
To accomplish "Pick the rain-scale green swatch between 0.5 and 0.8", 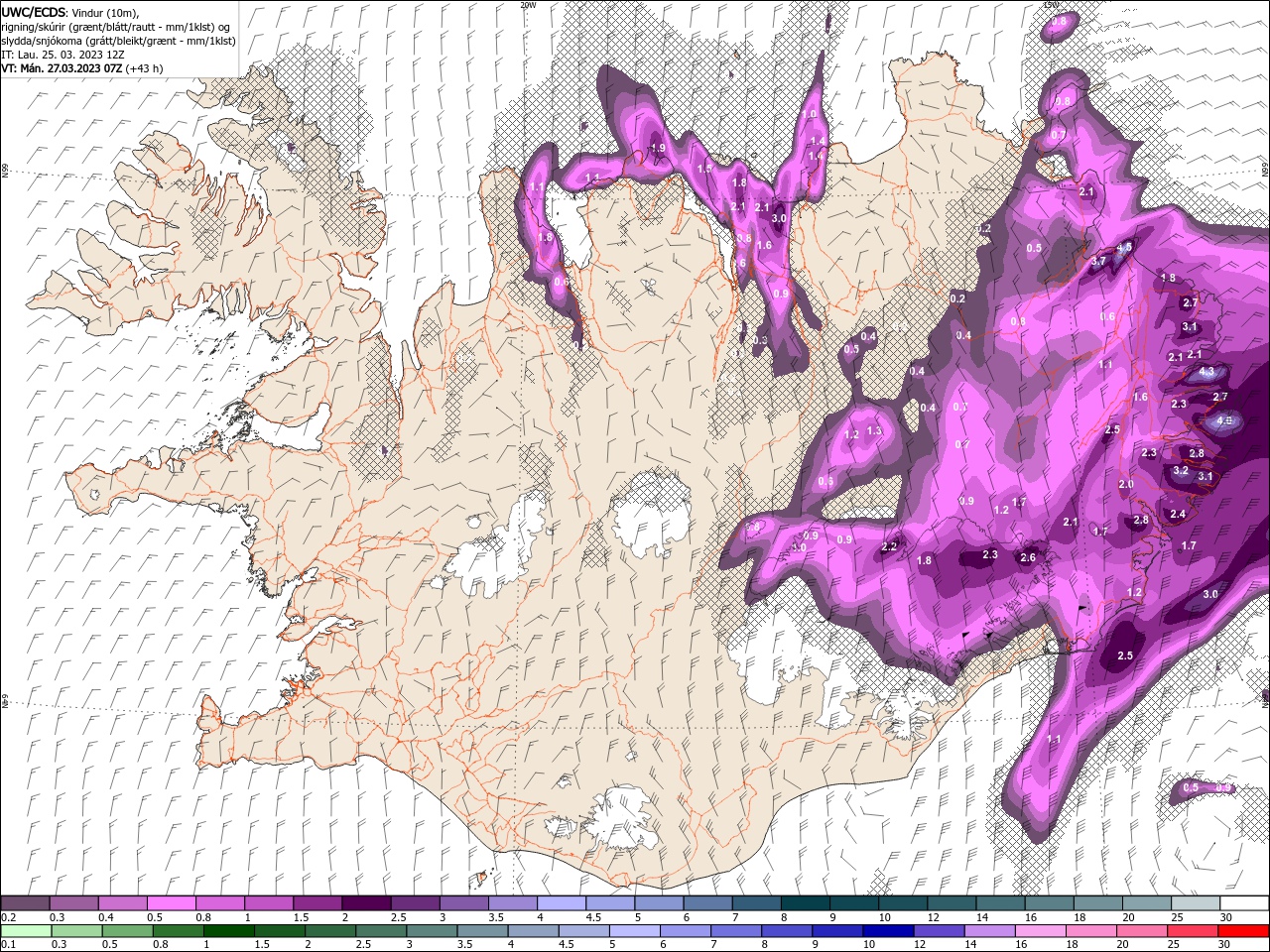I will [x=128, y=931].
